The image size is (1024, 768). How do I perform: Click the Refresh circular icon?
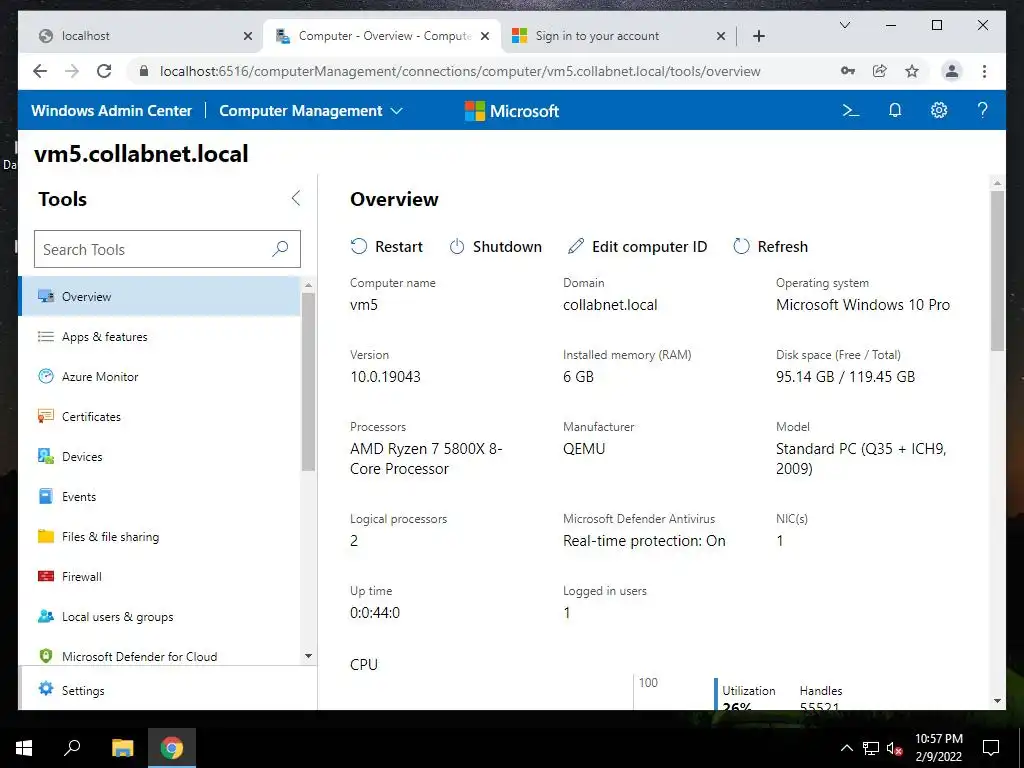click(x=741, y=246)
